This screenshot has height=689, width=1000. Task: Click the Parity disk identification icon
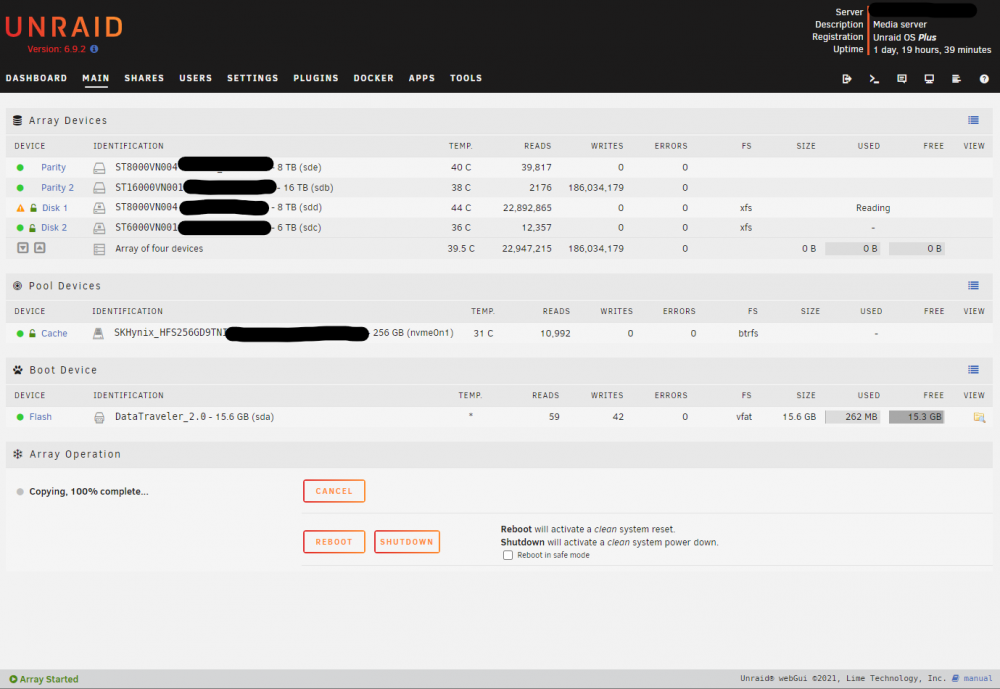[99, 168]
